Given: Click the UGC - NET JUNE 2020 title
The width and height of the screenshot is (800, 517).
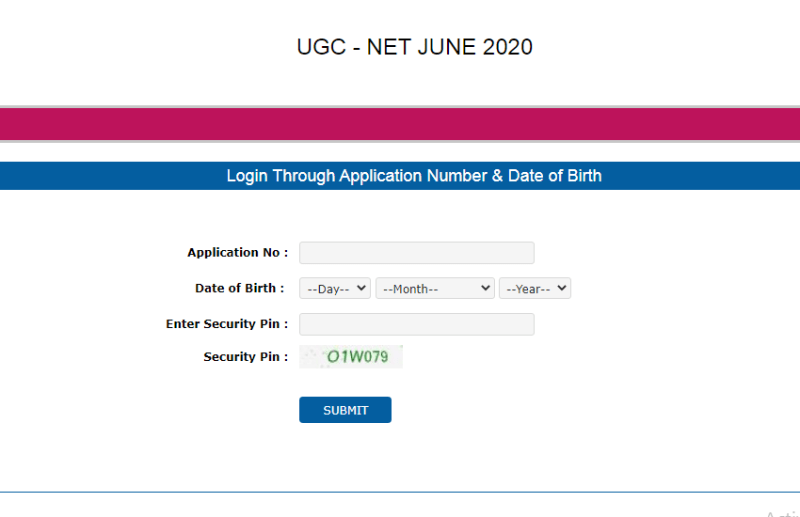Looking at the screenshot, I should tap(414, 47).
